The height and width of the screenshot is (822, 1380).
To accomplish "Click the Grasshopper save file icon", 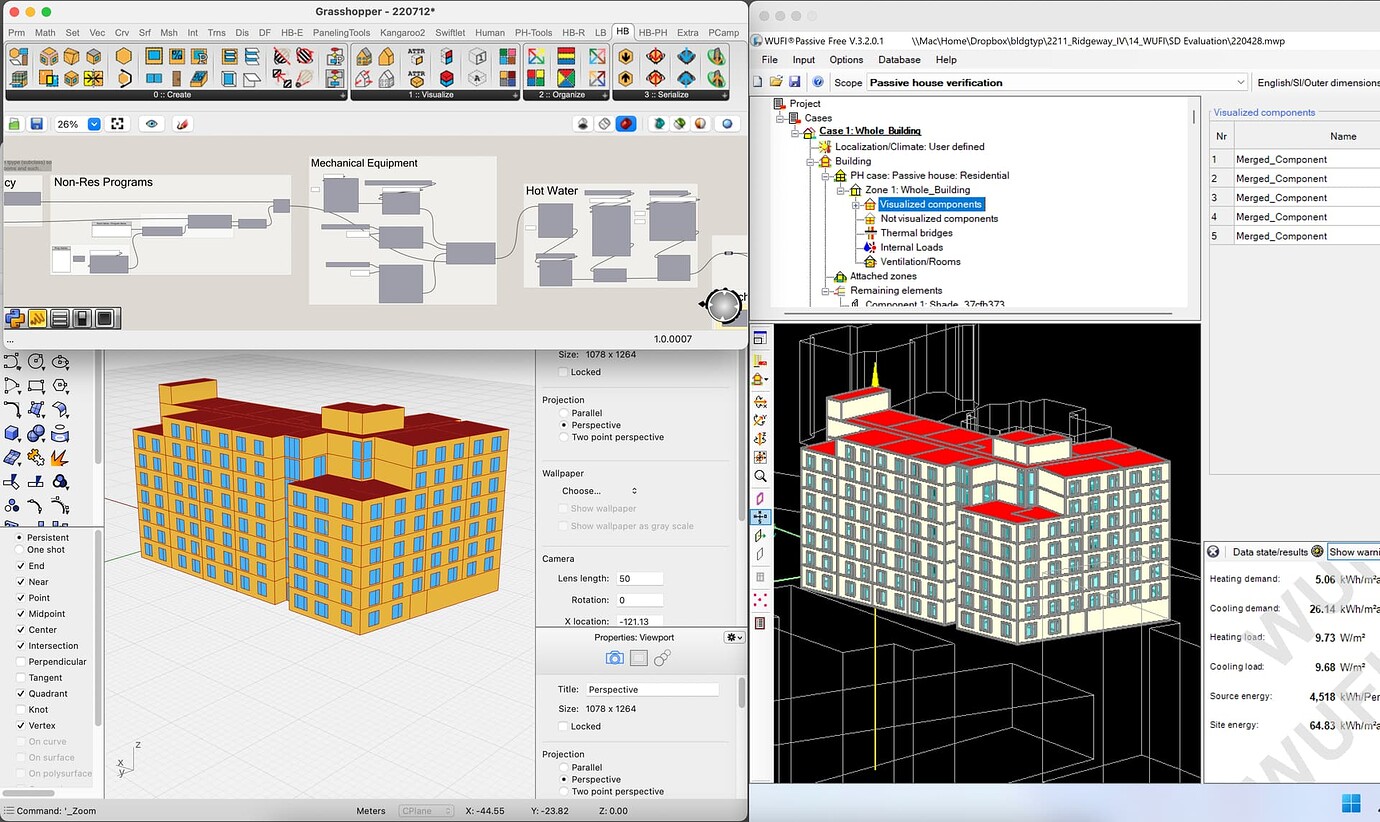I will click(37, 124).
